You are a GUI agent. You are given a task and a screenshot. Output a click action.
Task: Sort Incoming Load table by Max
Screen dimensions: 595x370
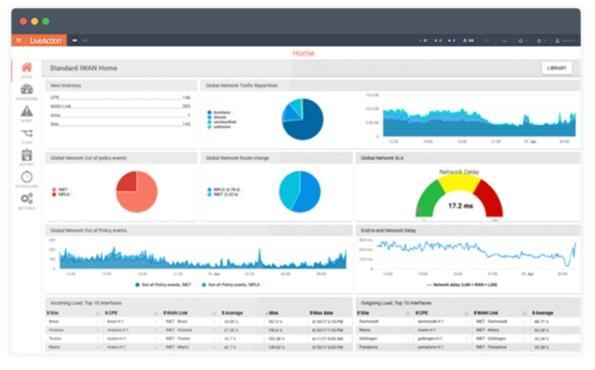[272, 313]
